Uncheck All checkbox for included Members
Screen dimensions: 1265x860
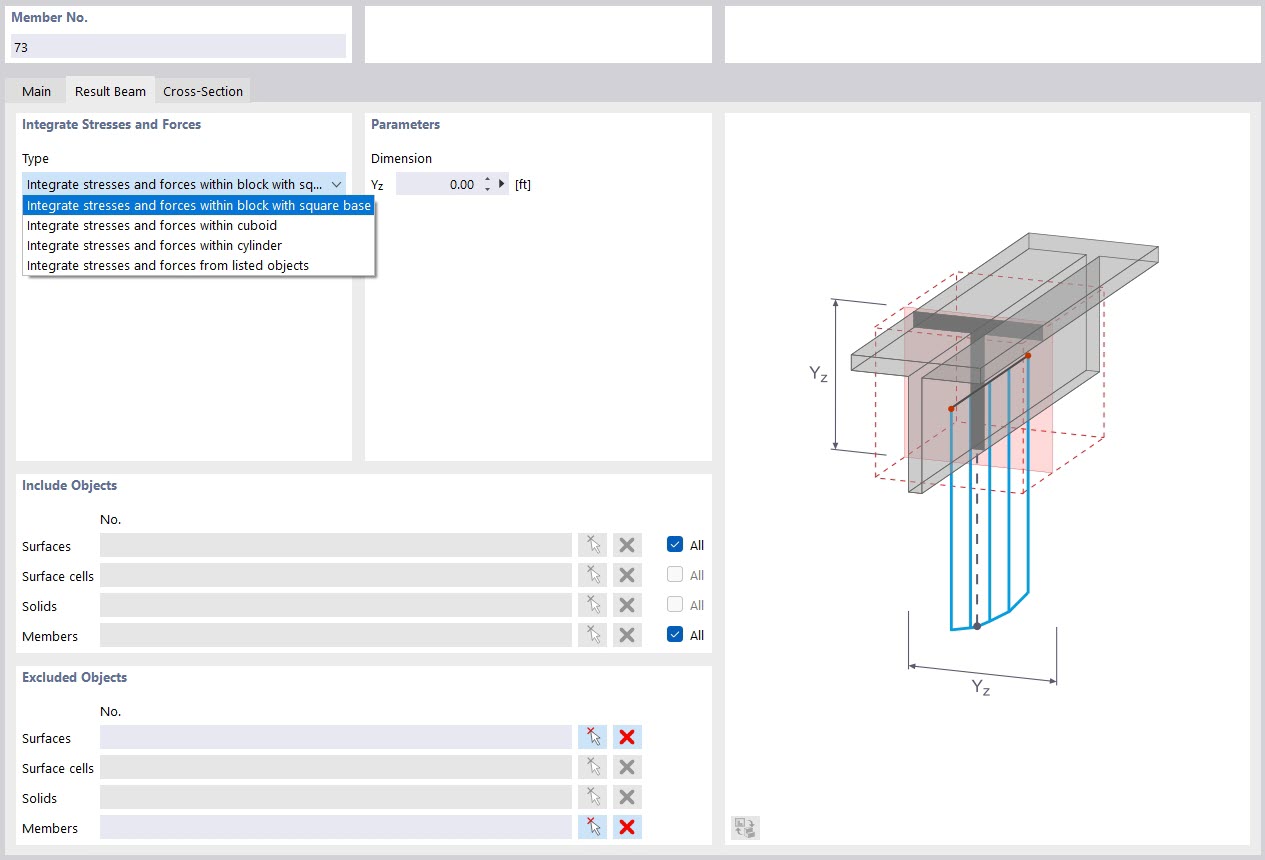[675, 635]
